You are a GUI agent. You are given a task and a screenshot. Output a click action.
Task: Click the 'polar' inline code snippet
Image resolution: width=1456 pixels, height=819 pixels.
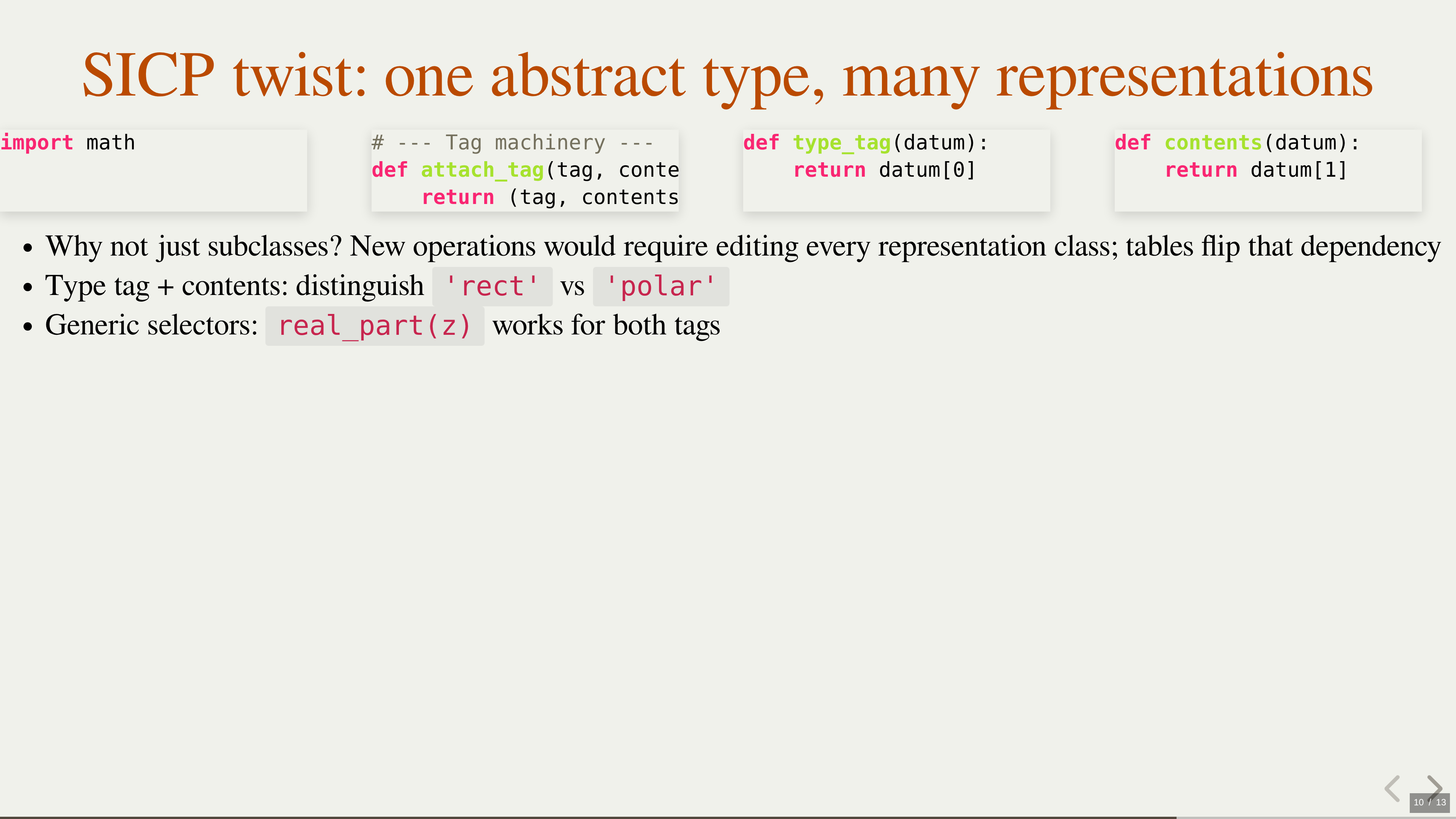661,287
